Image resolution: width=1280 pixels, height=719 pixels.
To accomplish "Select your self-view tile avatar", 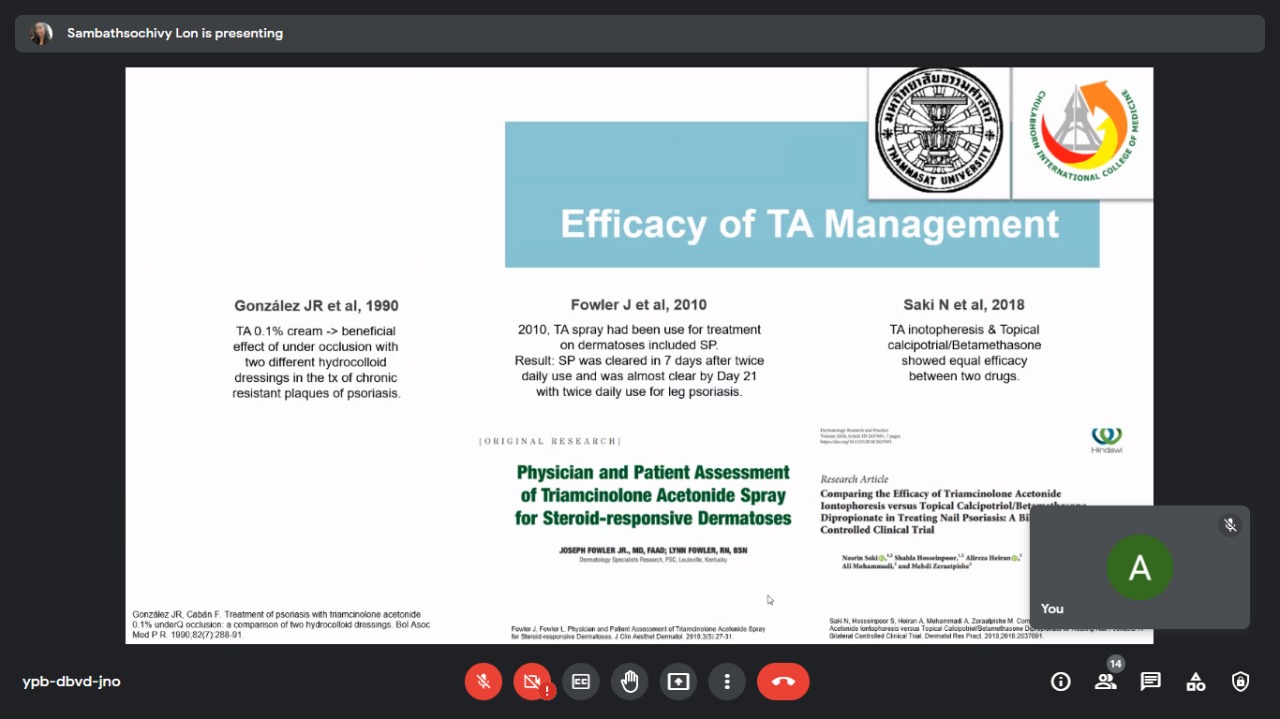I will click(1140, 567).
